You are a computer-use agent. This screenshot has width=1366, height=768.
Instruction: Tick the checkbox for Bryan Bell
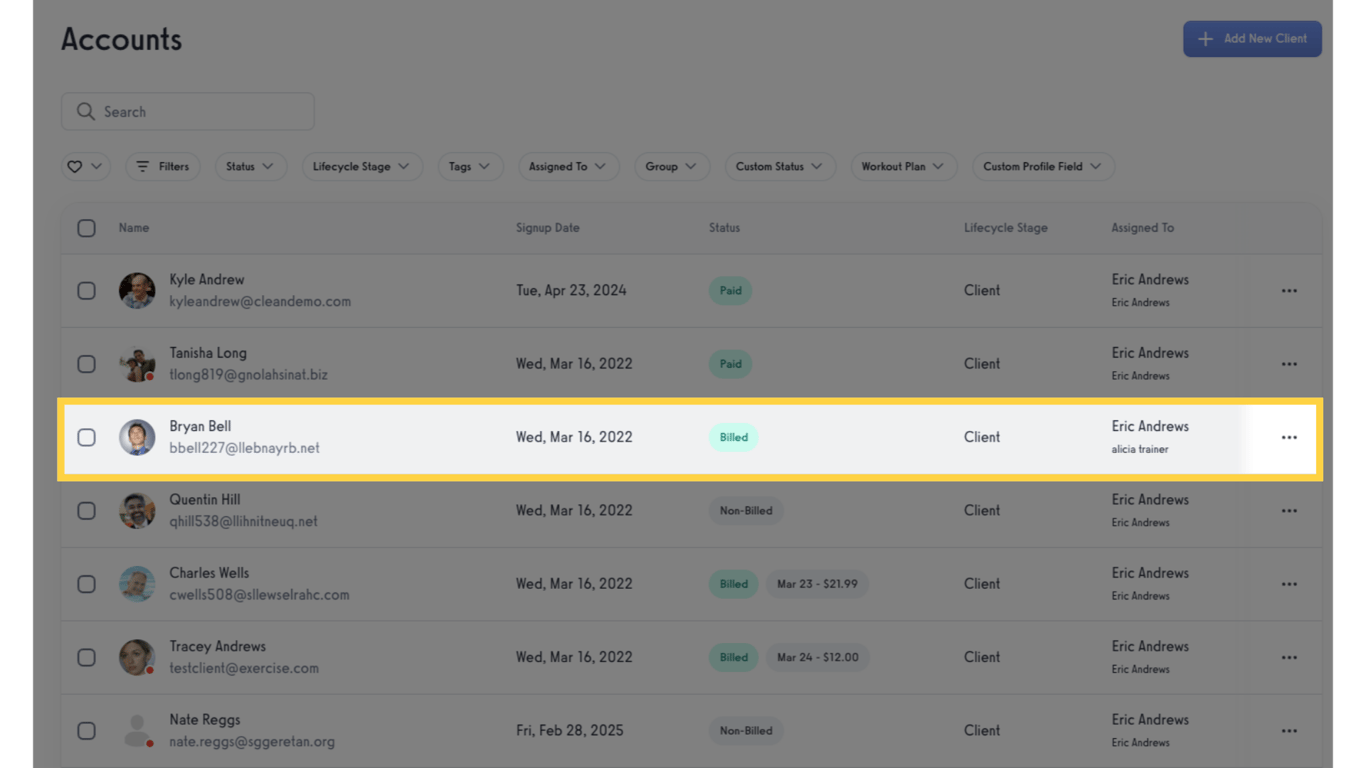pos(87,438)
